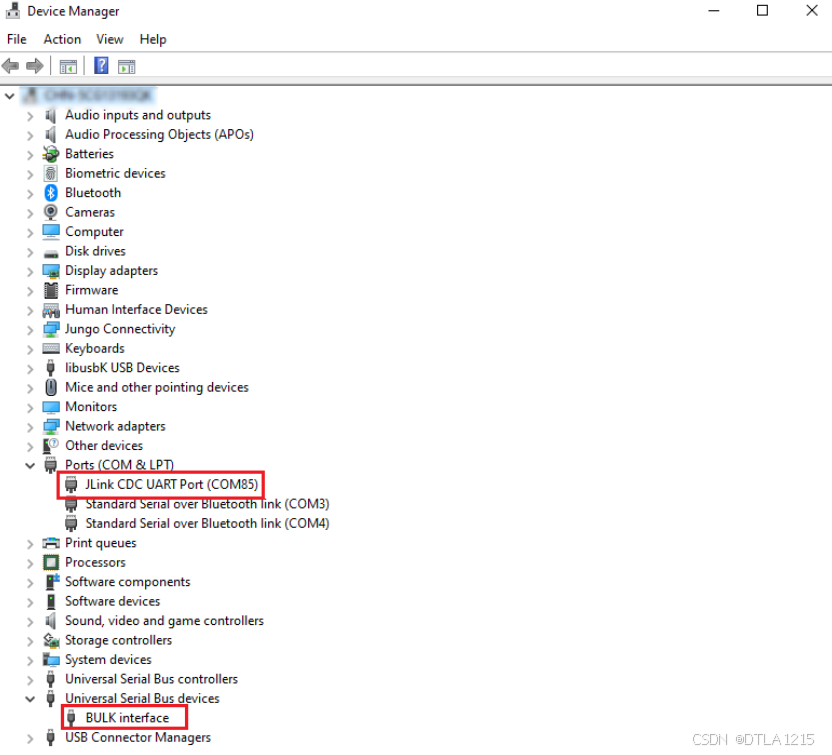Collapse the Universal Serial Bus devices category
The image size is (832, 755).
[29, 698]
